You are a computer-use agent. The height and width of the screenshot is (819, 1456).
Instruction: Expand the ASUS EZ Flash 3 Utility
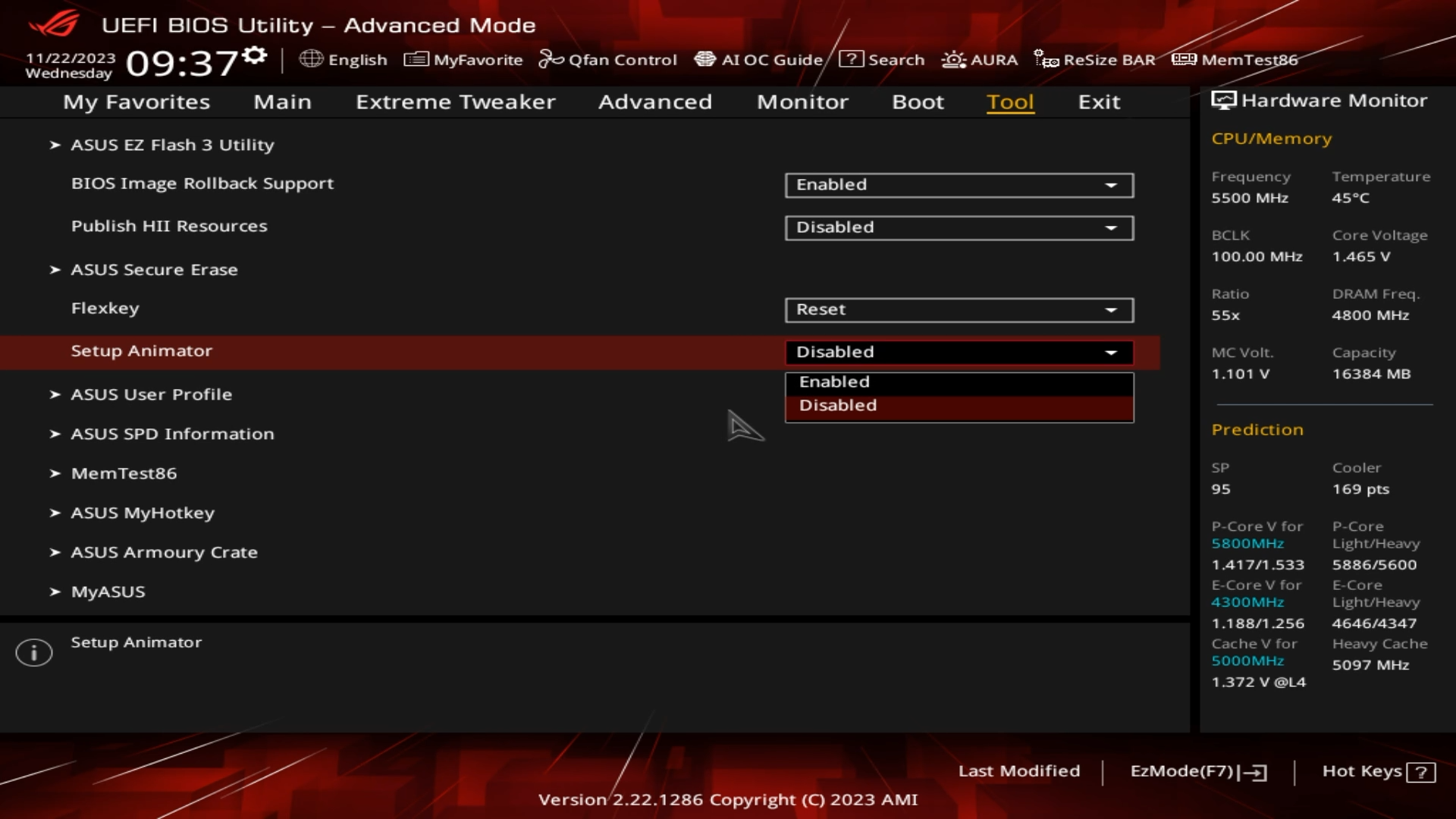(172, 145)
